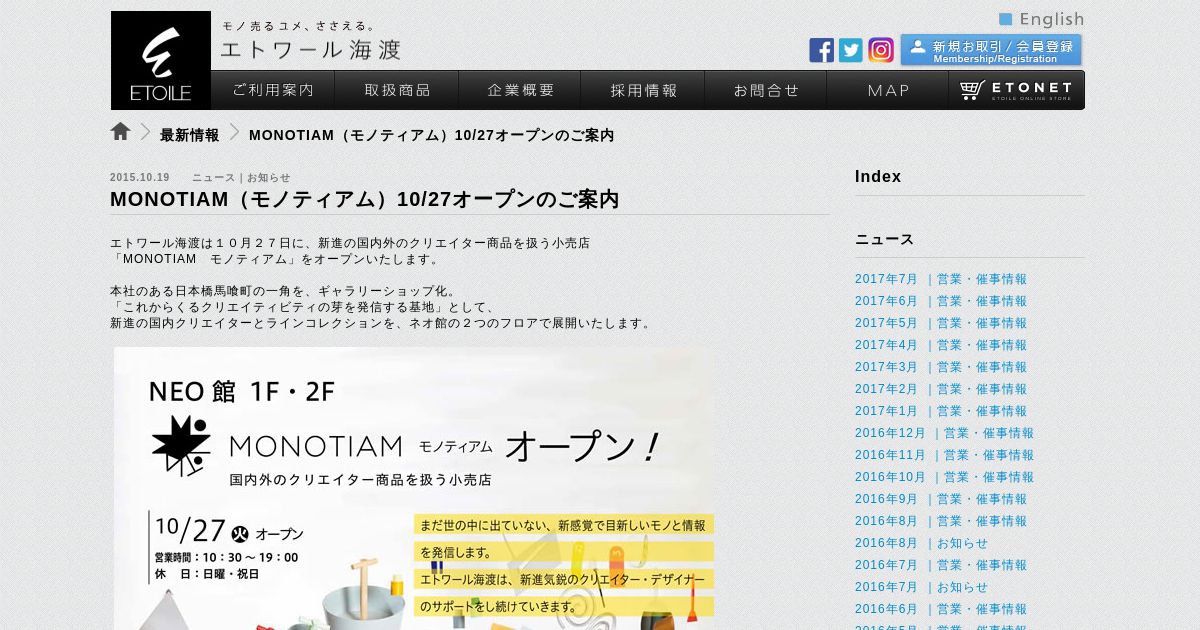This screenshot has height=630, width=1200.
Task: Open the Instagram page icon
Action: [x=881, y=50]
